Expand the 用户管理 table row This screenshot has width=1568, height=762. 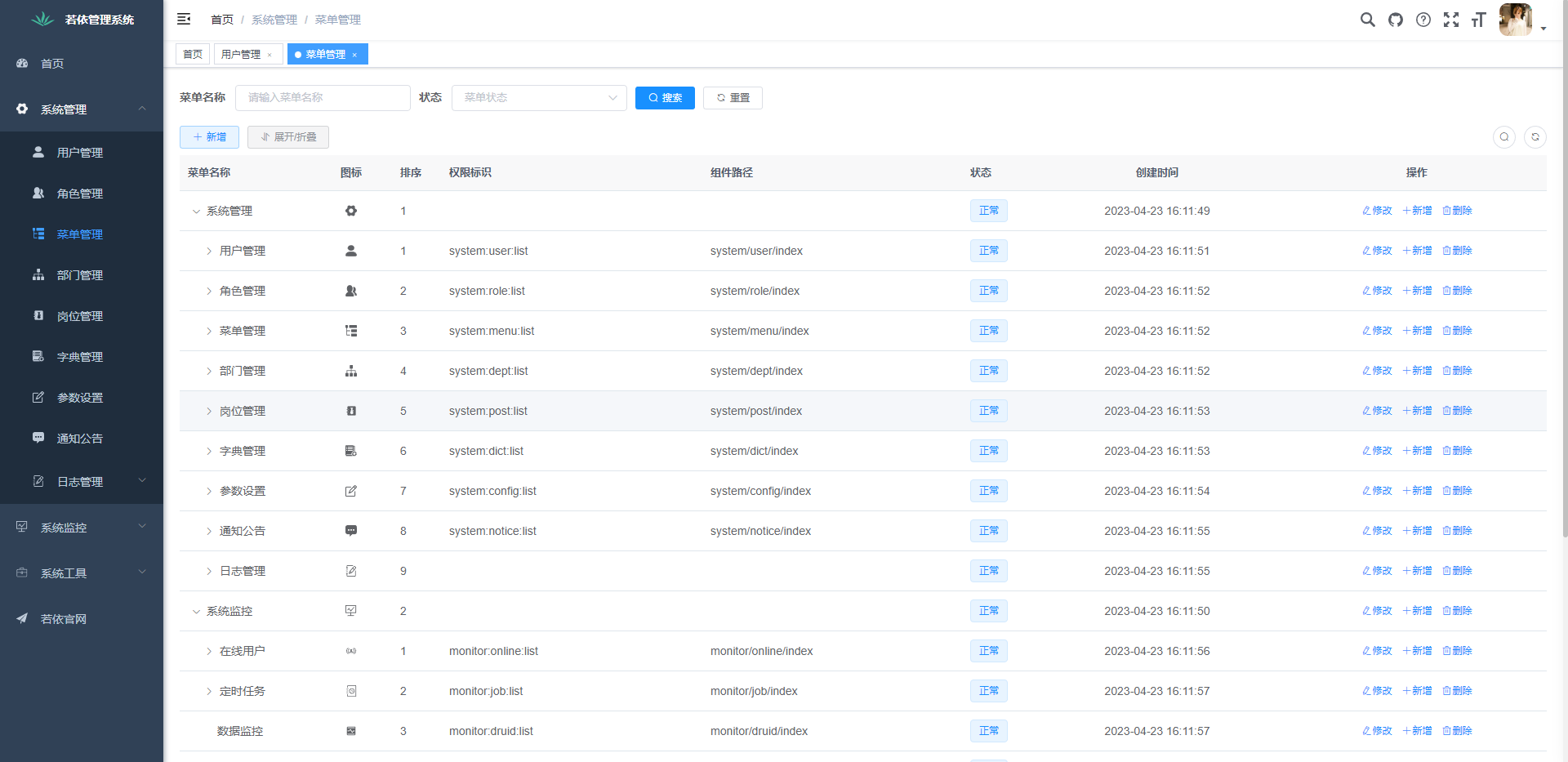pyautogui.click(x=209, y=252)
